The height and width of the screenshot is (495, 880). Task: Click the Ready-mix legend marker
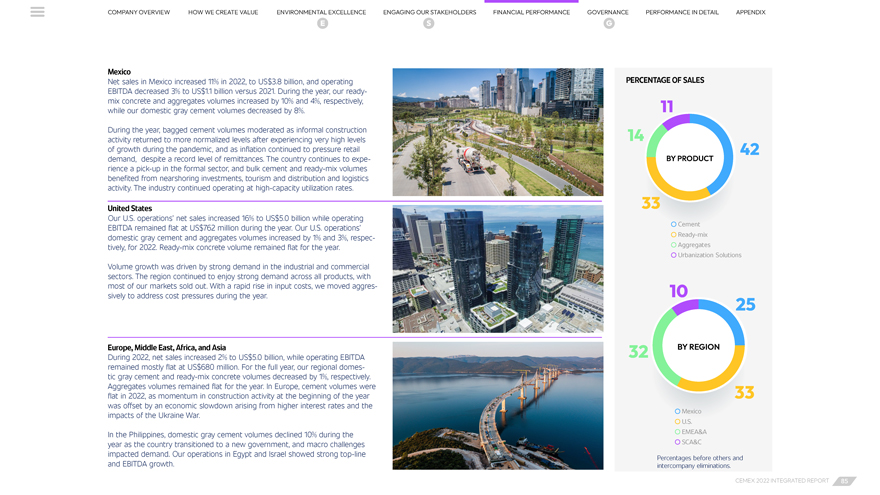coord(673,235)
